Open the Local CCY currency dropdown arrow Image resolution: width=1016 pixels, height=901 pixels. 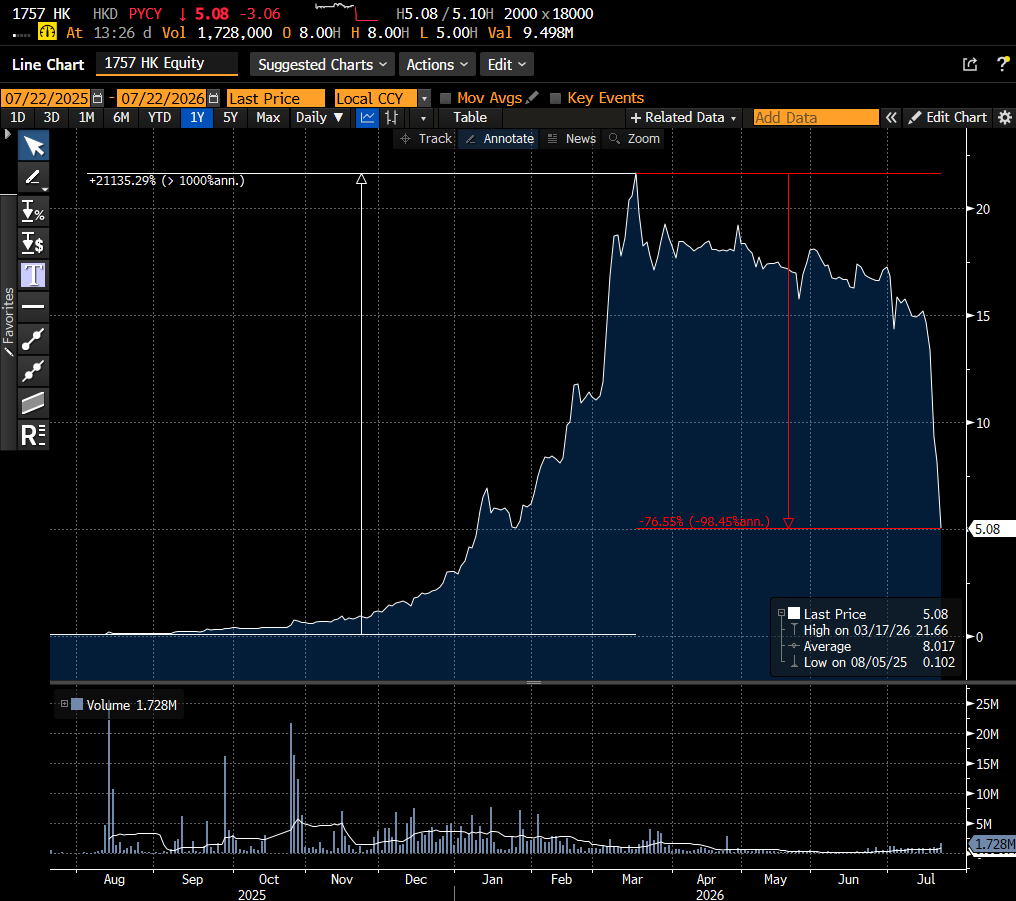click(x=424, y=98)
